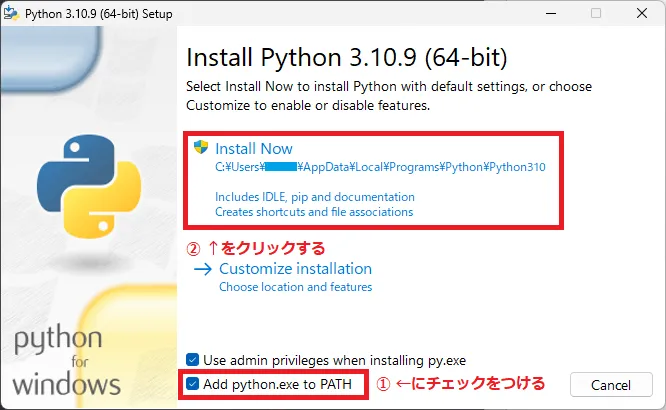
Task: Click the arrow icon beside Customize installation
Action: [203, 269]
